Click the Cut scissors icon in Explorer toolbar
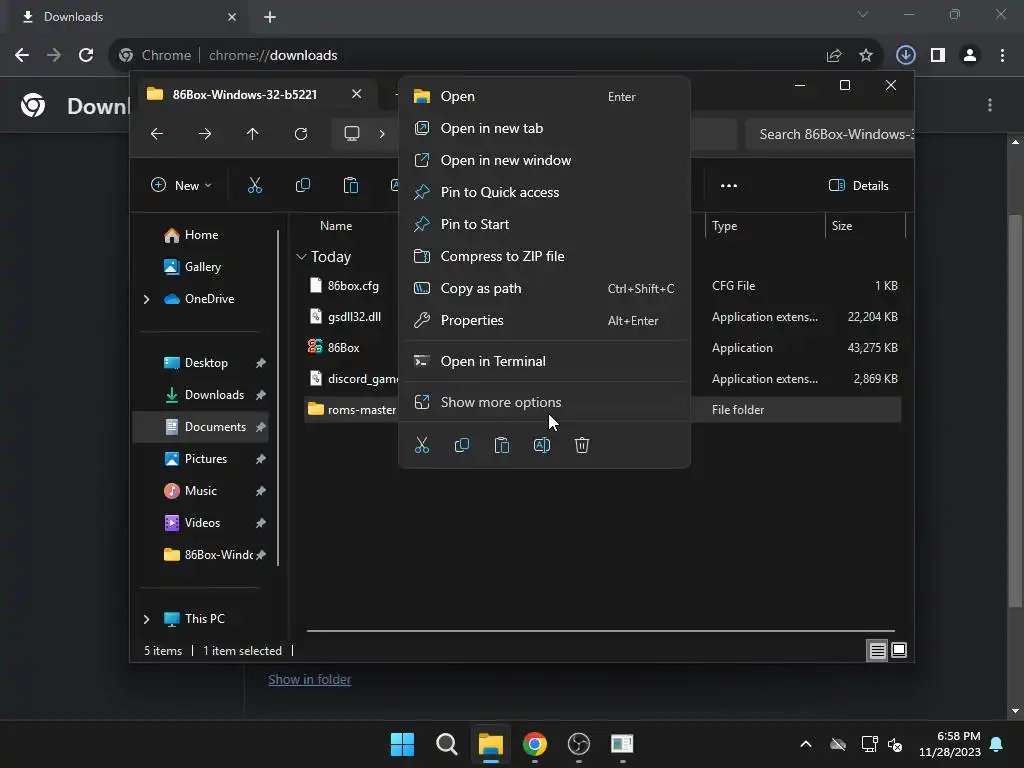 coord(255,185)
